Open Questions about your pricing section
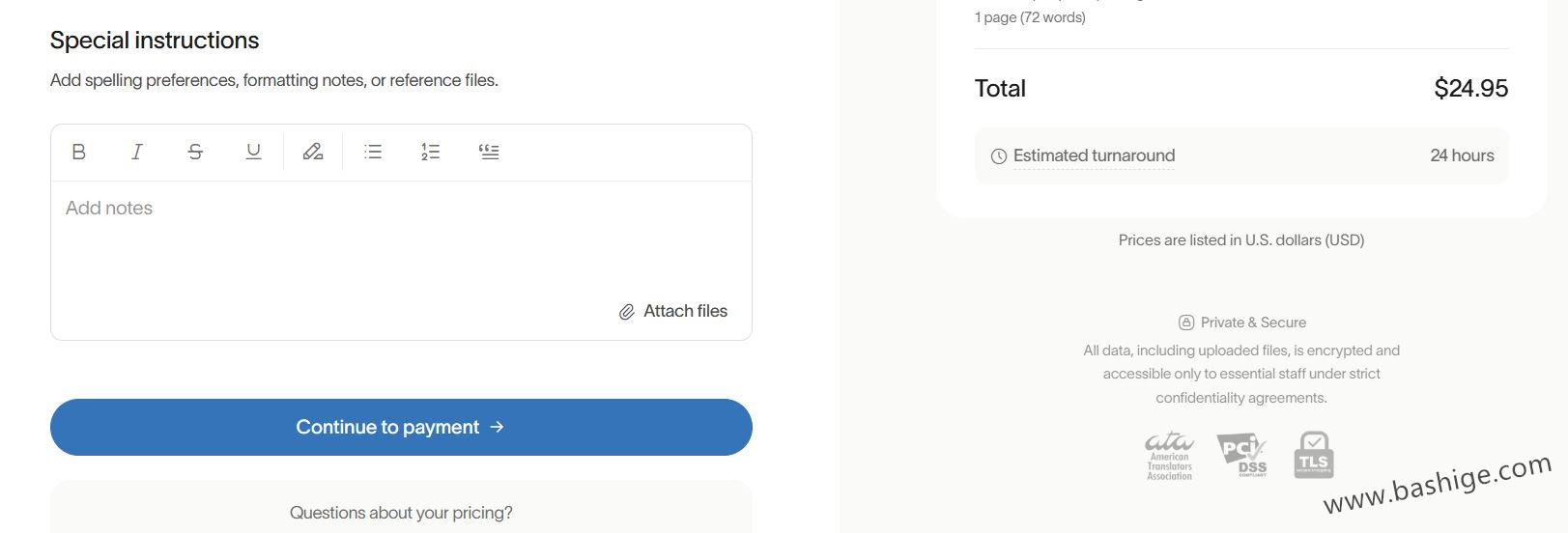Viewport: 1568px width, 533px height. (x=401, y=513)
